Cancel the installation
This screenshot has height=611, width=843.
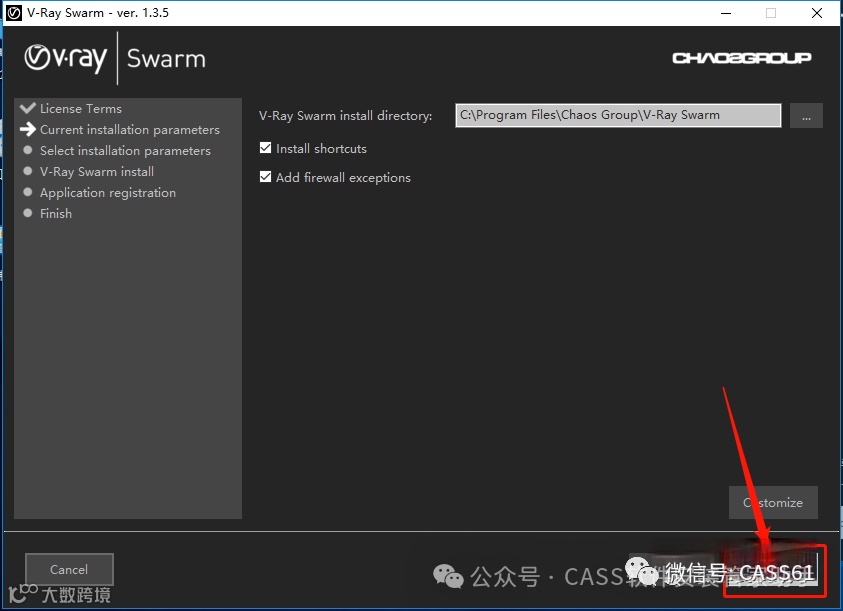(x=69, y=569)
